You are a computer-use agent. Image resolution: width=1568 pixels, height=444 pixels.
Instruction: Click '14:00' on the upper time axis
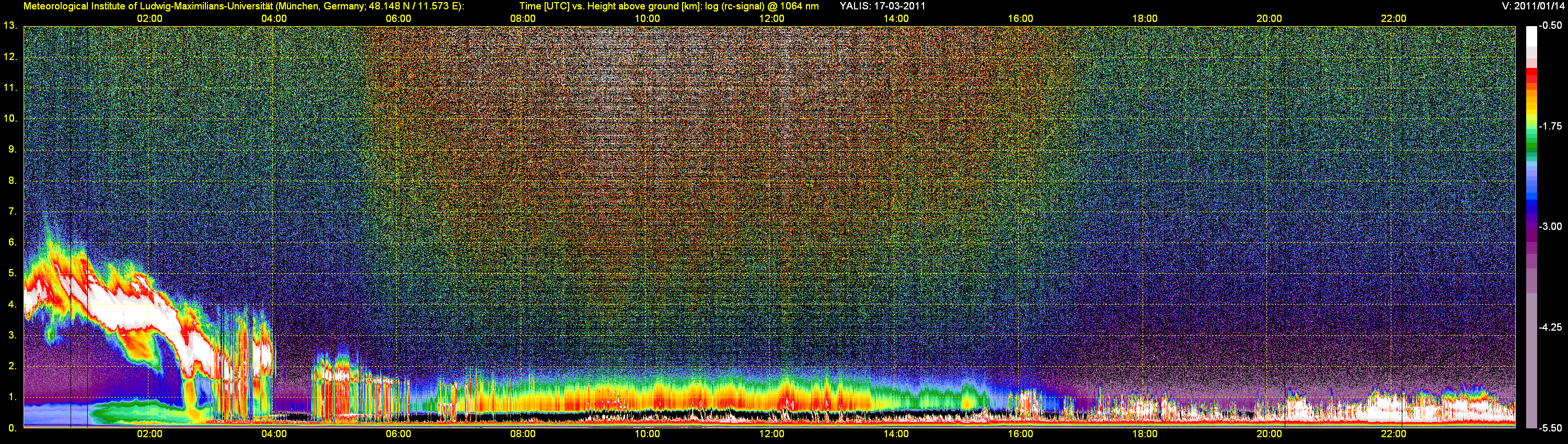tap(896, 18)
